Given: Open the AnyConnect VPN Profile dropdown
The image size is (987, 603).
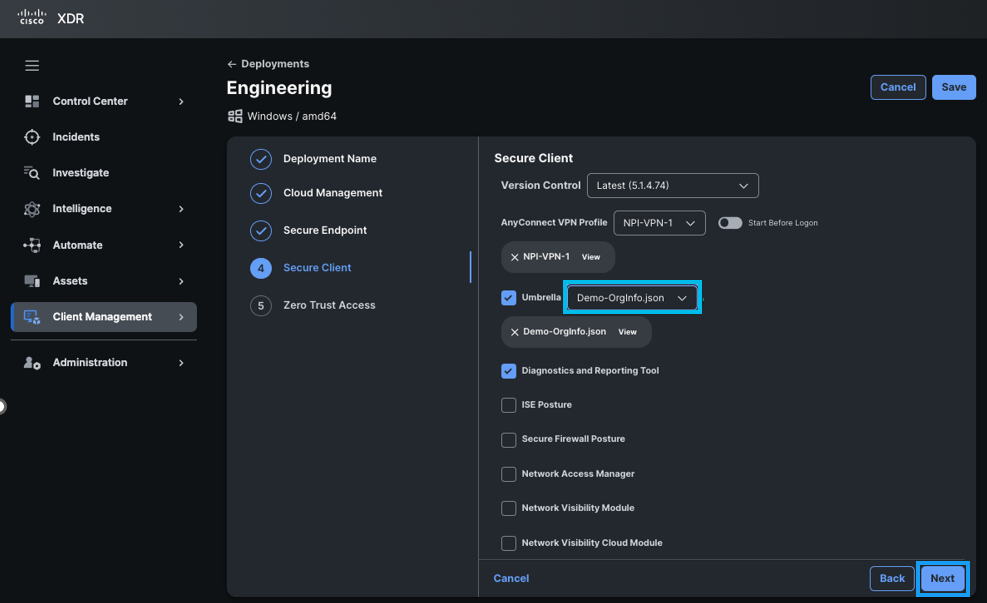Looking at the screenshot, I should tap(659, 223).
